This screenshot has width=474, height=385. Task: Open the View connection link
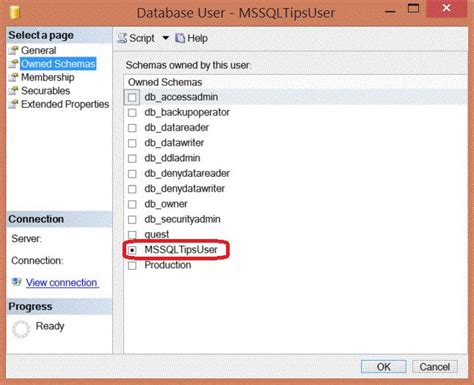click(x=62, y=283)
